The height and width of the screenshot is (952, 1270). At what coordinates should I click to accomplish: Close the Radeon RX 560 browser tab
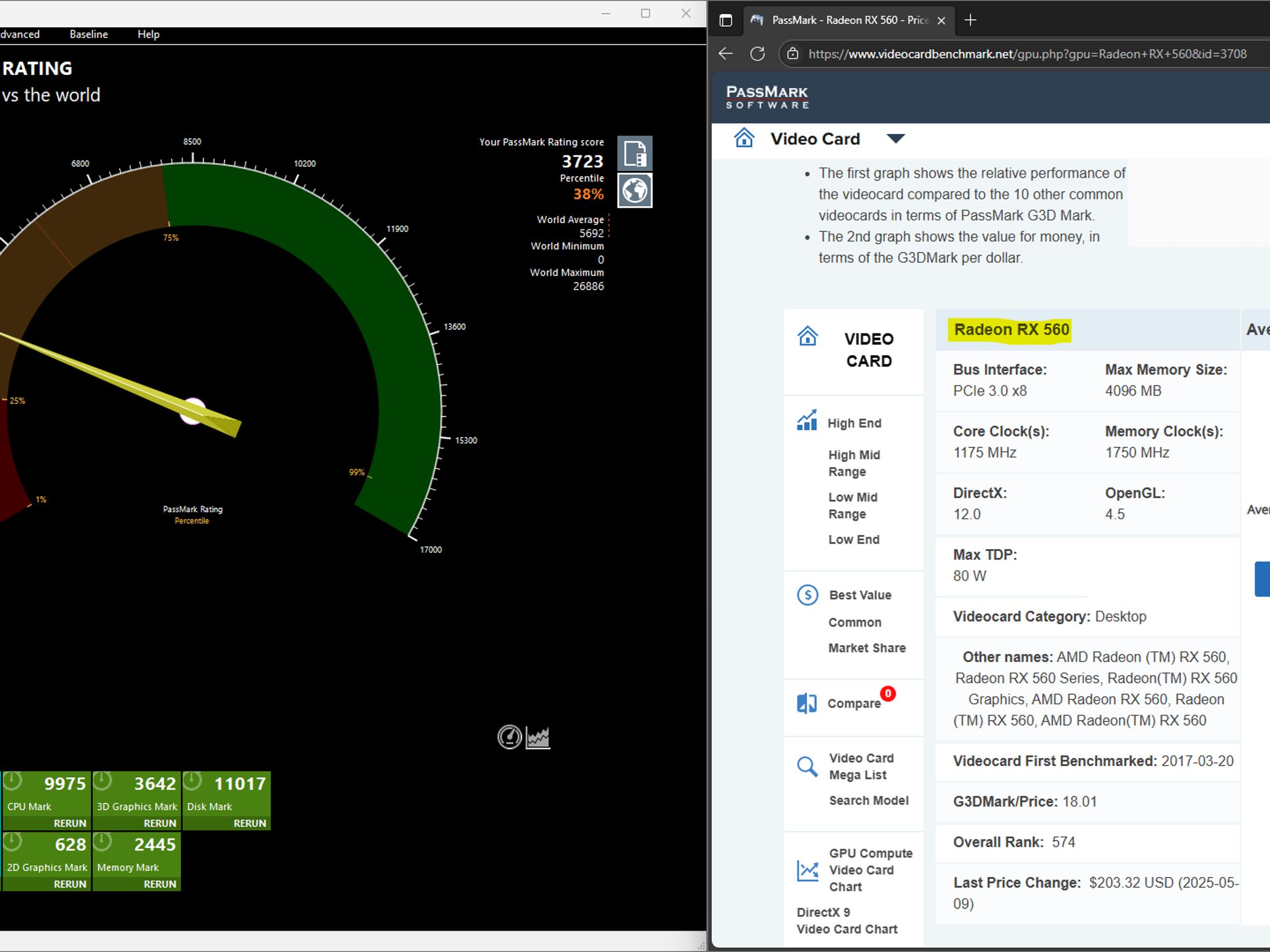[x=941, y=20]
